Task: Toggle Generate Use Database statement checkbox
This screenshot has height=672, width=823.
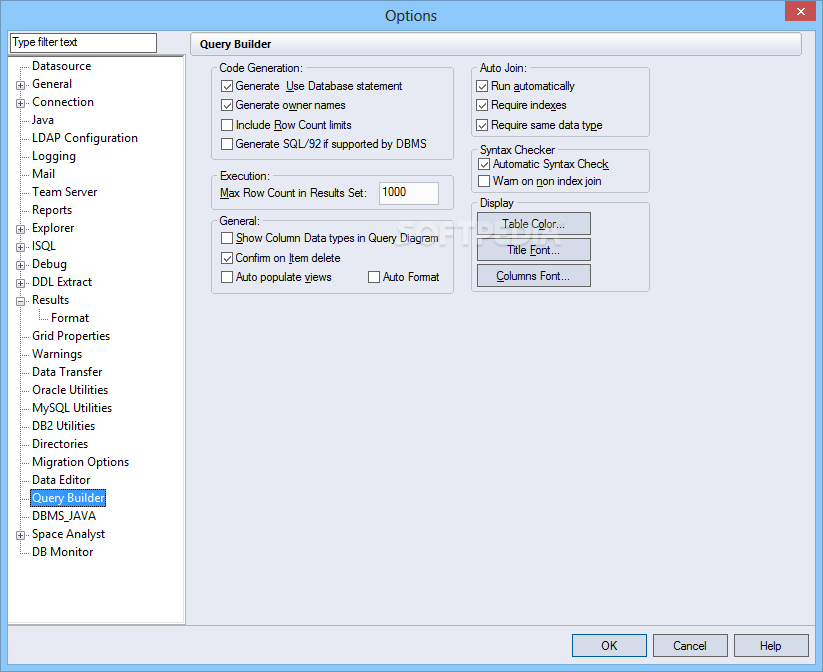Action: (227, 86)
